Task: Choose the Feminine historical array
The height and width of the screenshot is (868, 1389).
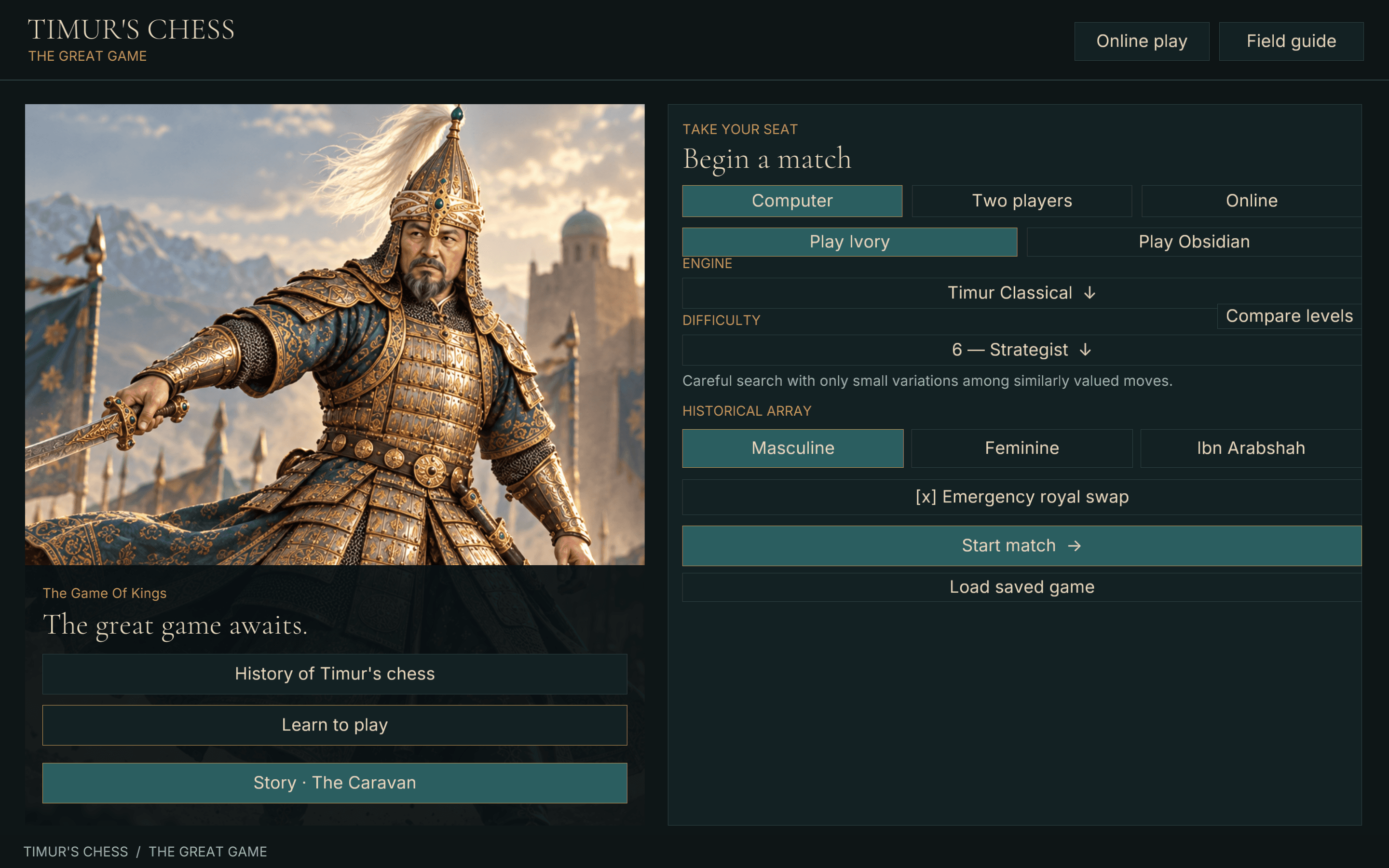Action: tap(1021, 448)
